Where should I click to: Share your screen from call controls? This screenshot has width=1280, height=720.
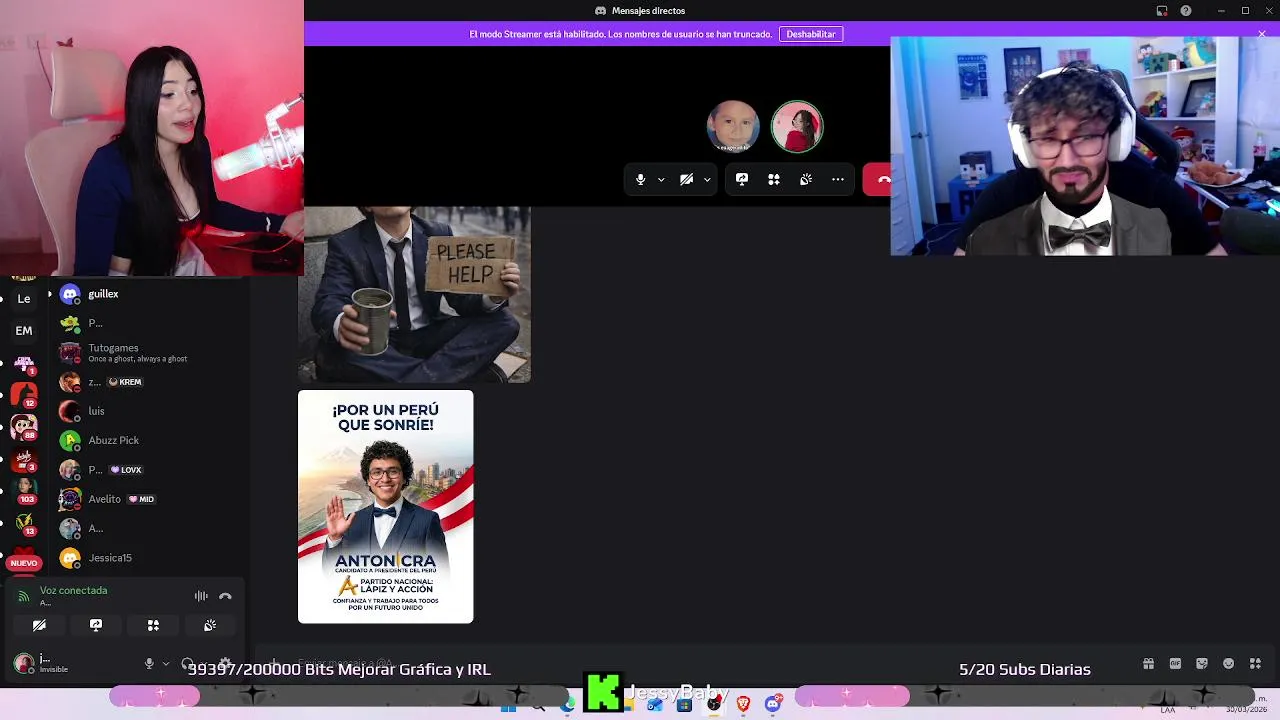point(742,179)
